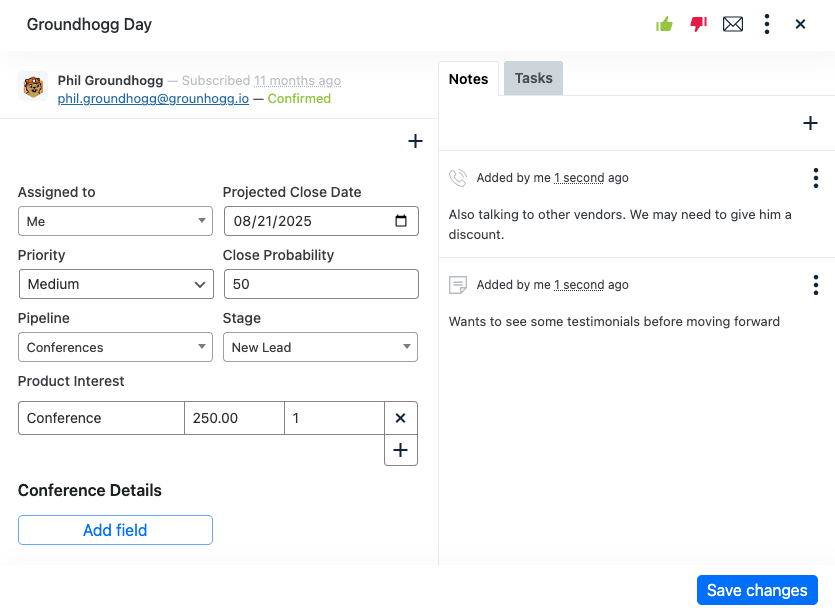Click the plus icon below contact info
The height and width of the screenshot is (613, 835).
tap(415, 141)
